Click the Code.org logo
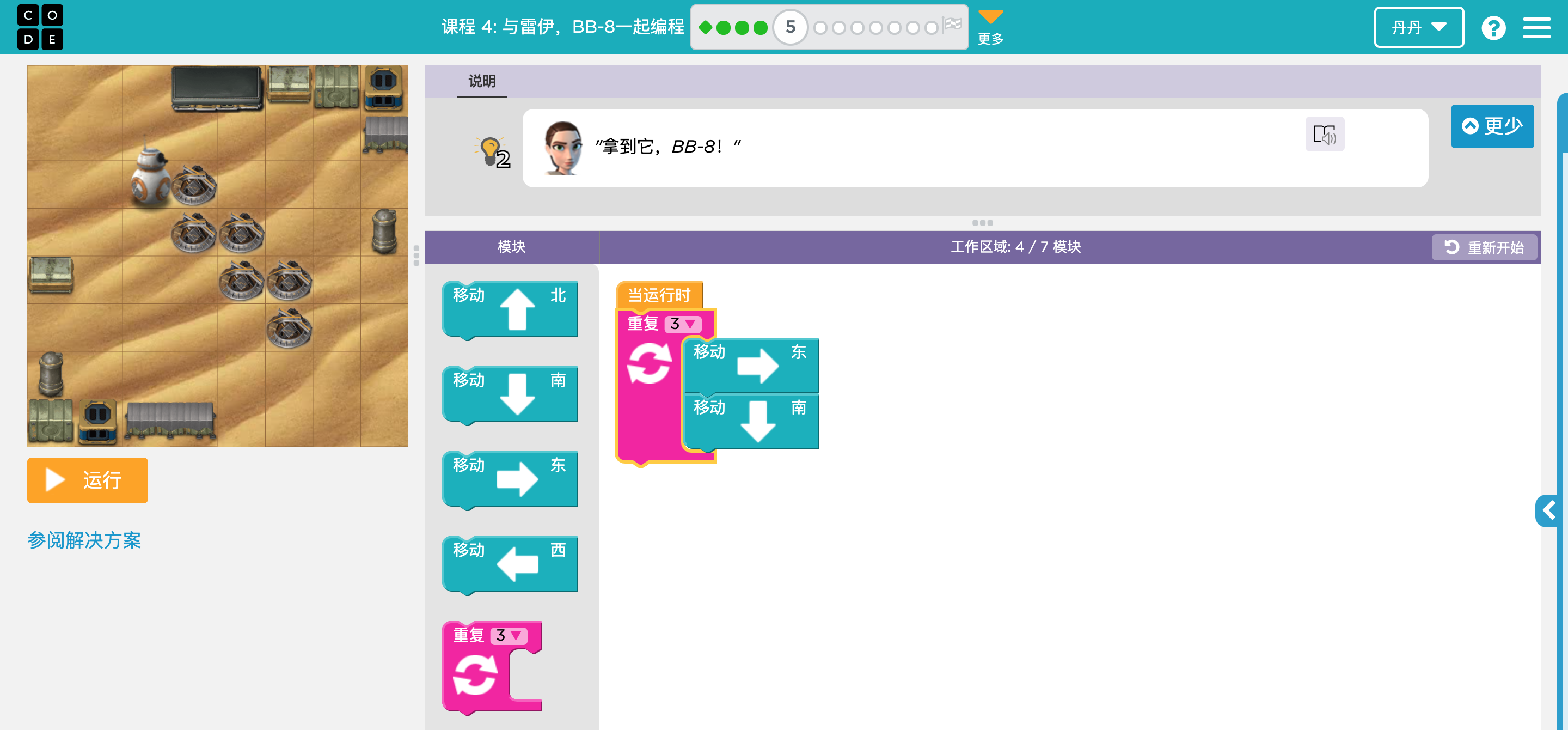The width and height of the screenshot is (1568, 730). tap(40, 27)
